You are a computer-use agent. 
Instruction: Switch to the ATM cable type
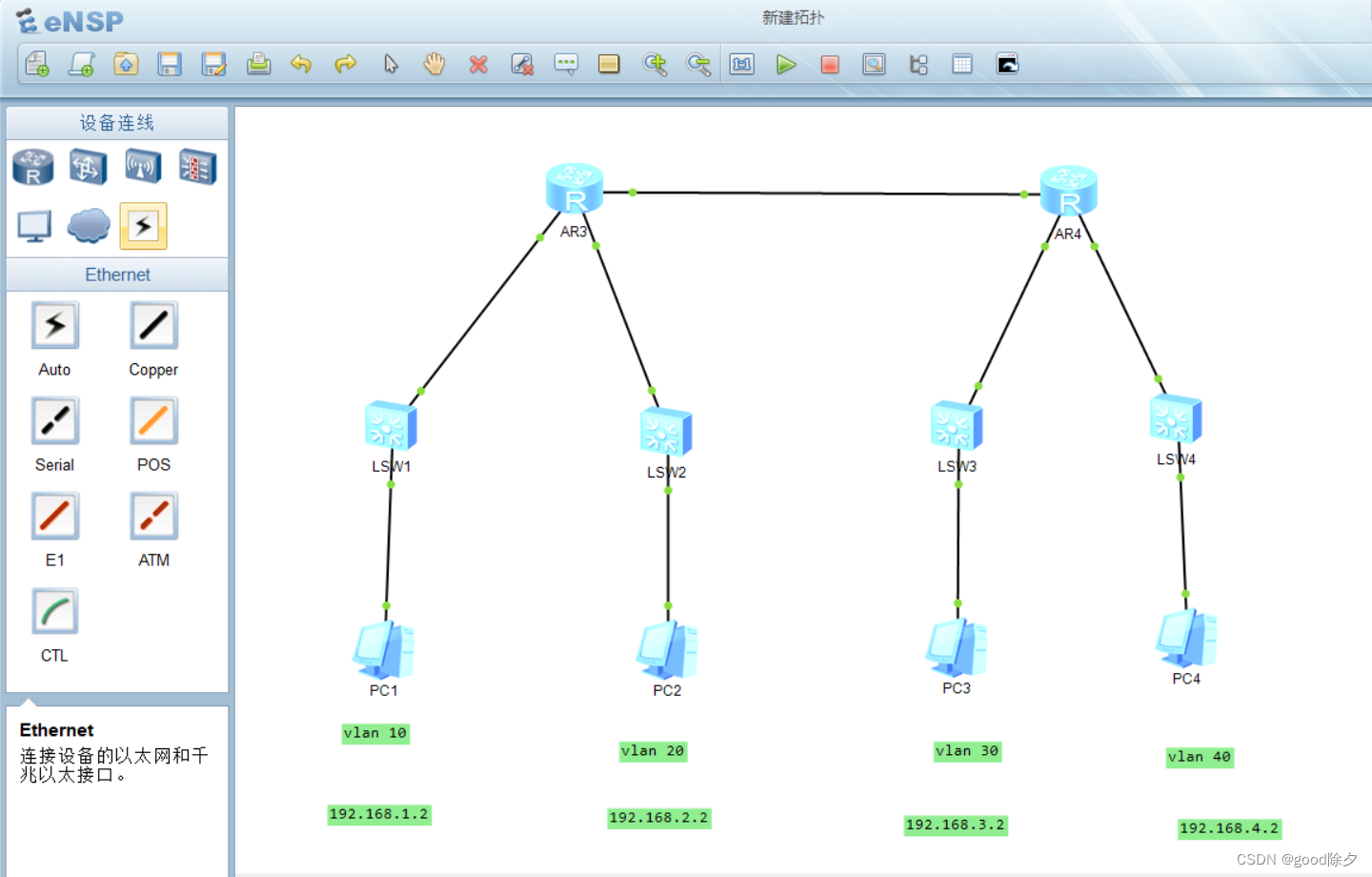click(x=151, y=515)
